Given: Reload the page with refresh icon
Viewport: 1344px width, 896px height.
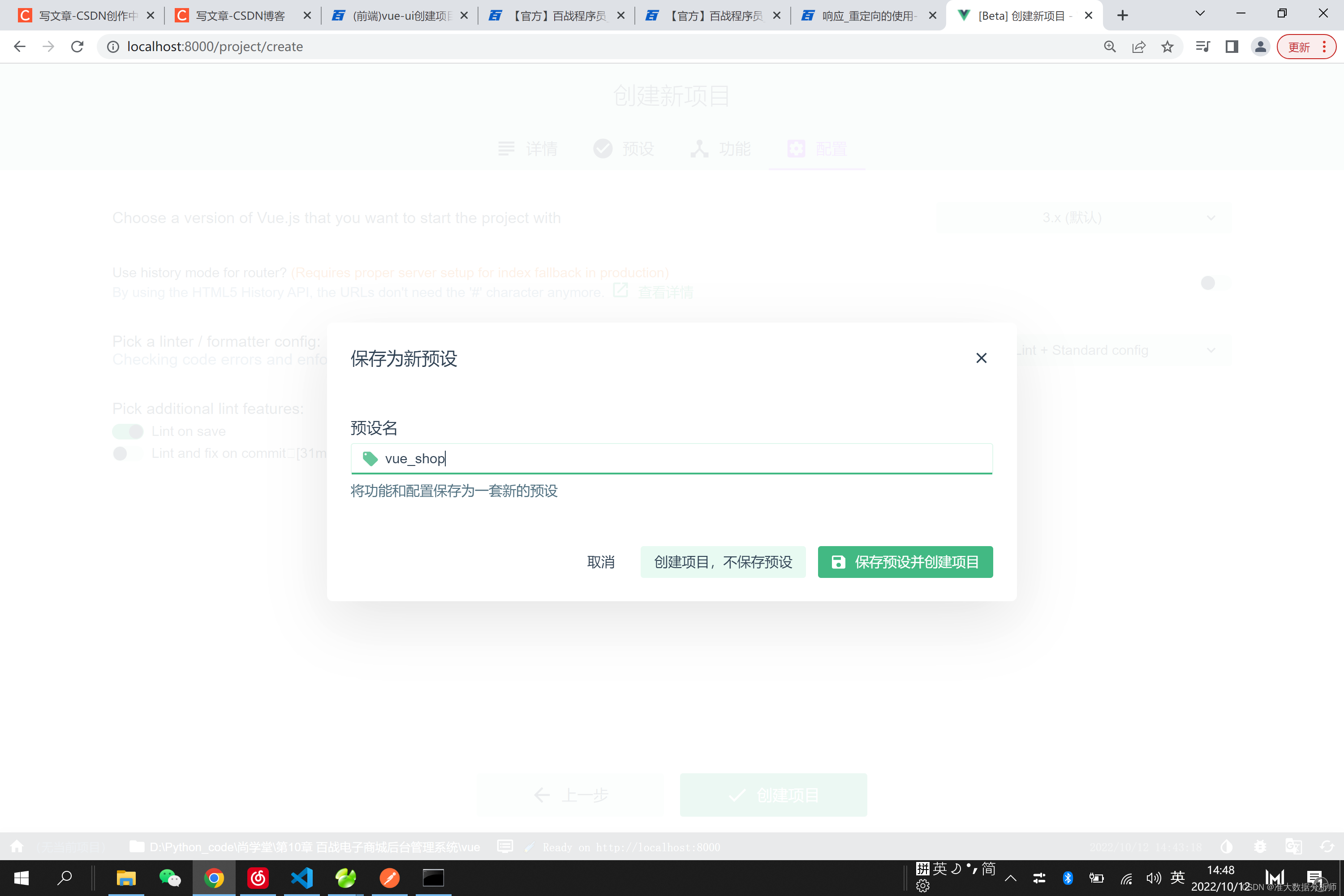Looking at the screenshot, I should click(x=77, y=47).
